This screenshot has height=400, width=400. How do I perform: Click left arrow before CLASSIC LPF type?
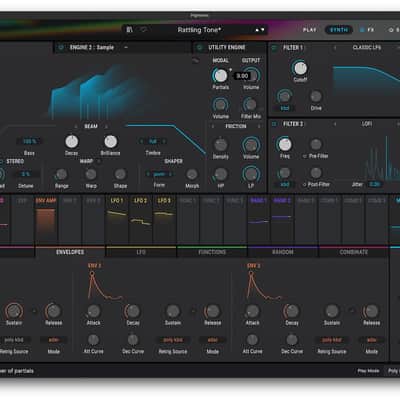click(x=335, y=48)
